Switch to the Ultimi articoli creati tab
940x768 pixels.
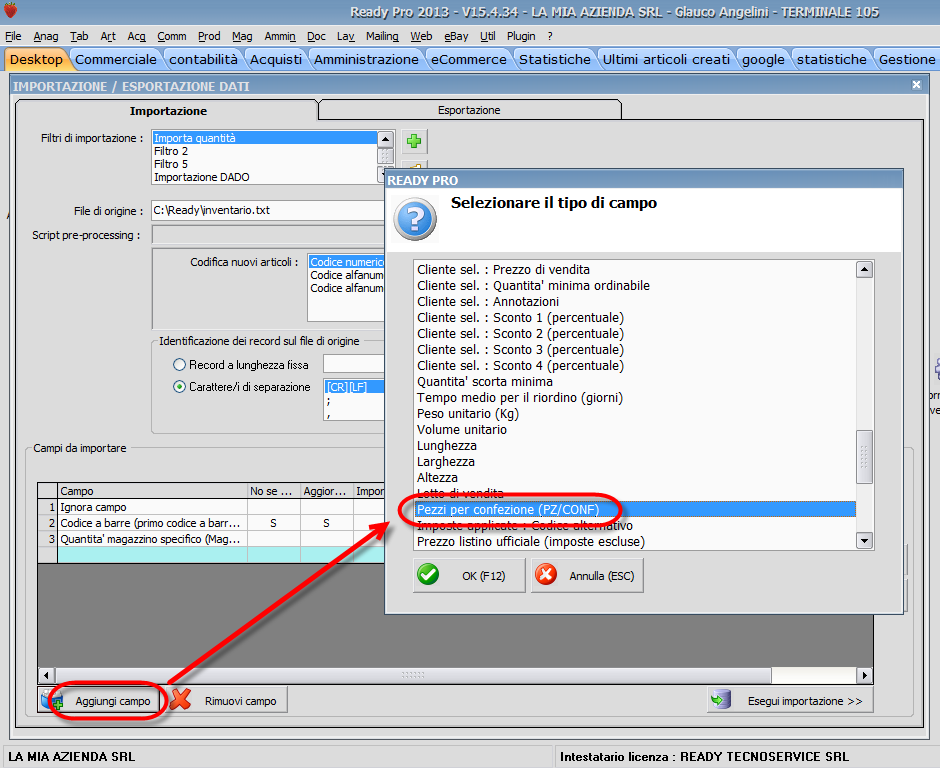tap(666, 59)
